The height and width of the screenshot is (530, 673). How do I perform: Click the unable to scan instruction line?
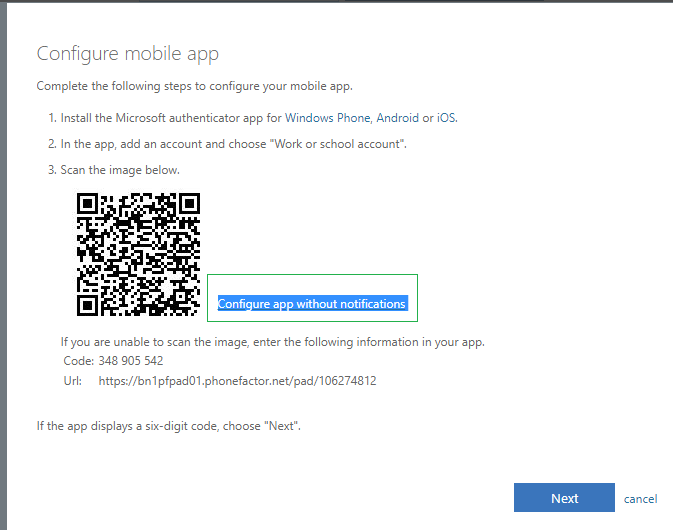click(x=272, y=342)
